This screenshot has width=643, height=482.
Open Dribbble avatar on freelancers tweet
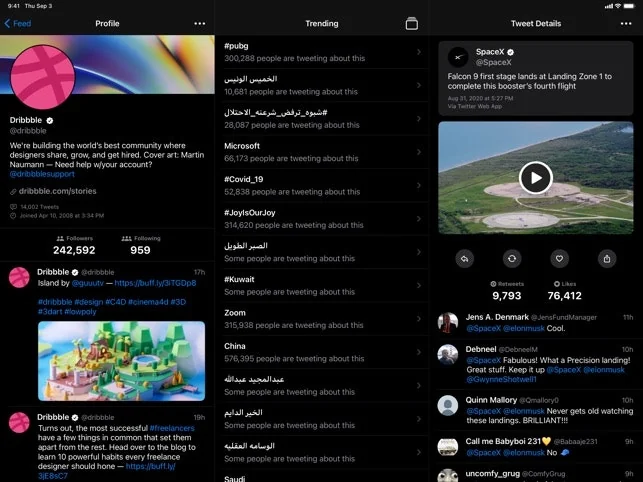[19, 423]
